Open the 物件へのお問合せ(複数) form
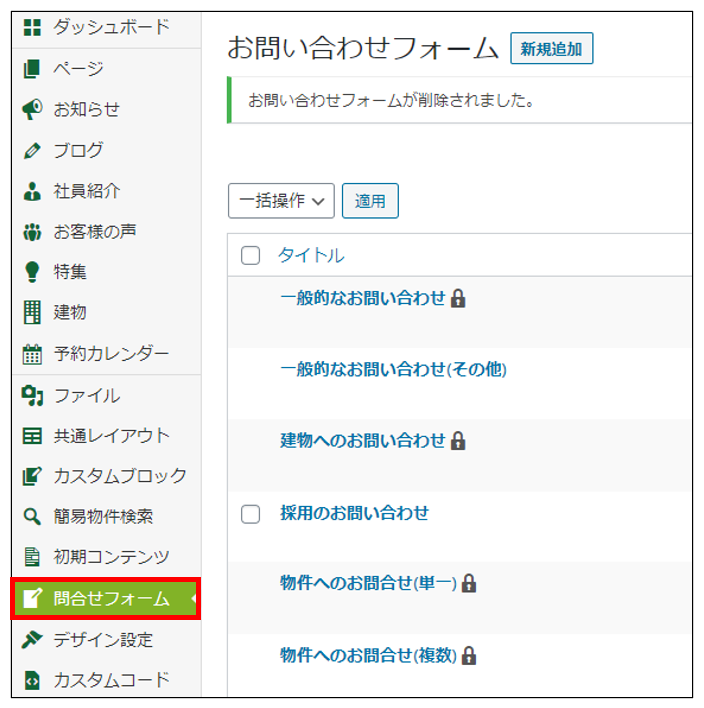The height and width of the screenshot is (708, 704). [x=368, y=656]
